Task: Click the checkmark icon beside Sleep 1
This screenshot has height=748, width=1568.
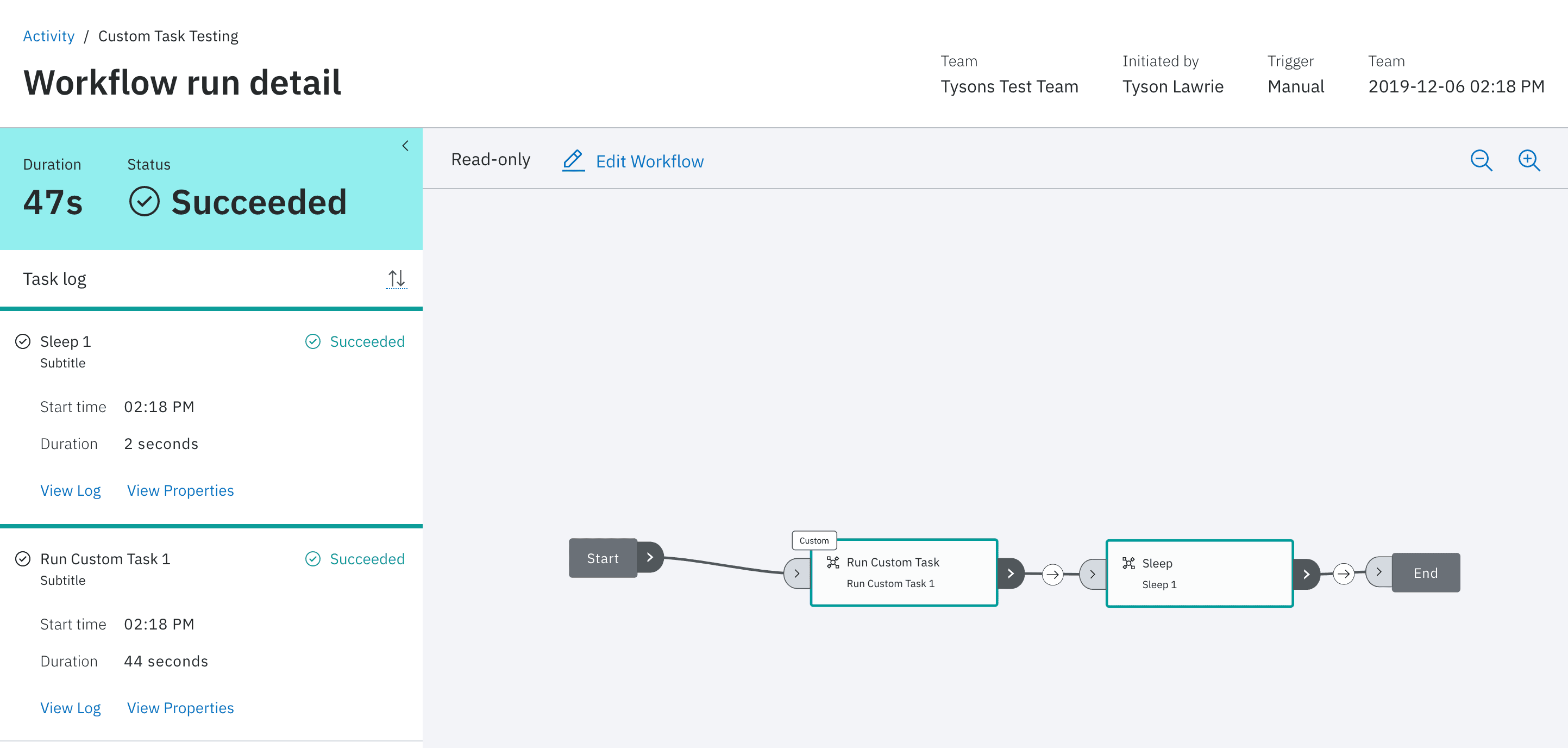Action: point(22,341)
